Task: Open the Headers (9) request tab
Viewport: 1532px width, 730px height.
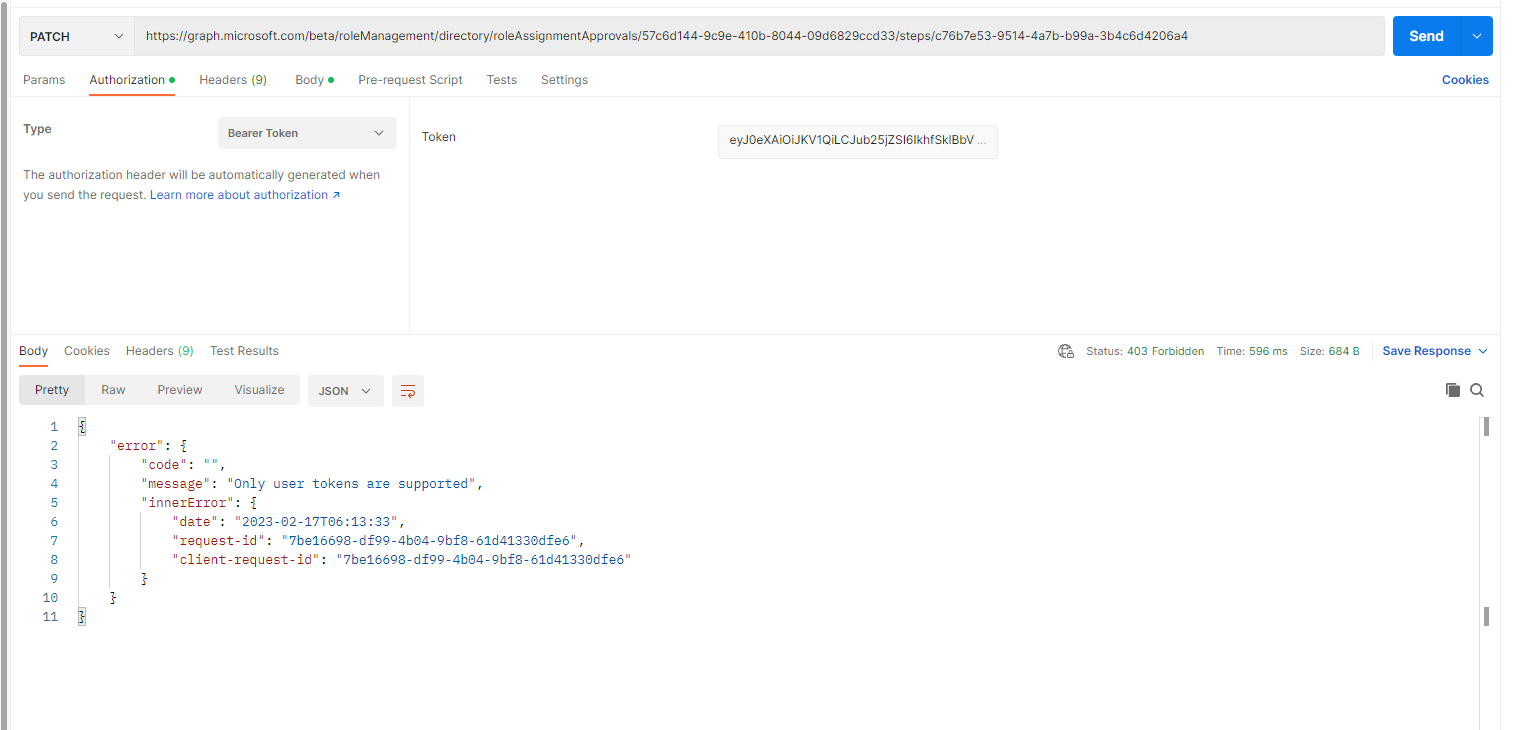Action: click(232, 79)
